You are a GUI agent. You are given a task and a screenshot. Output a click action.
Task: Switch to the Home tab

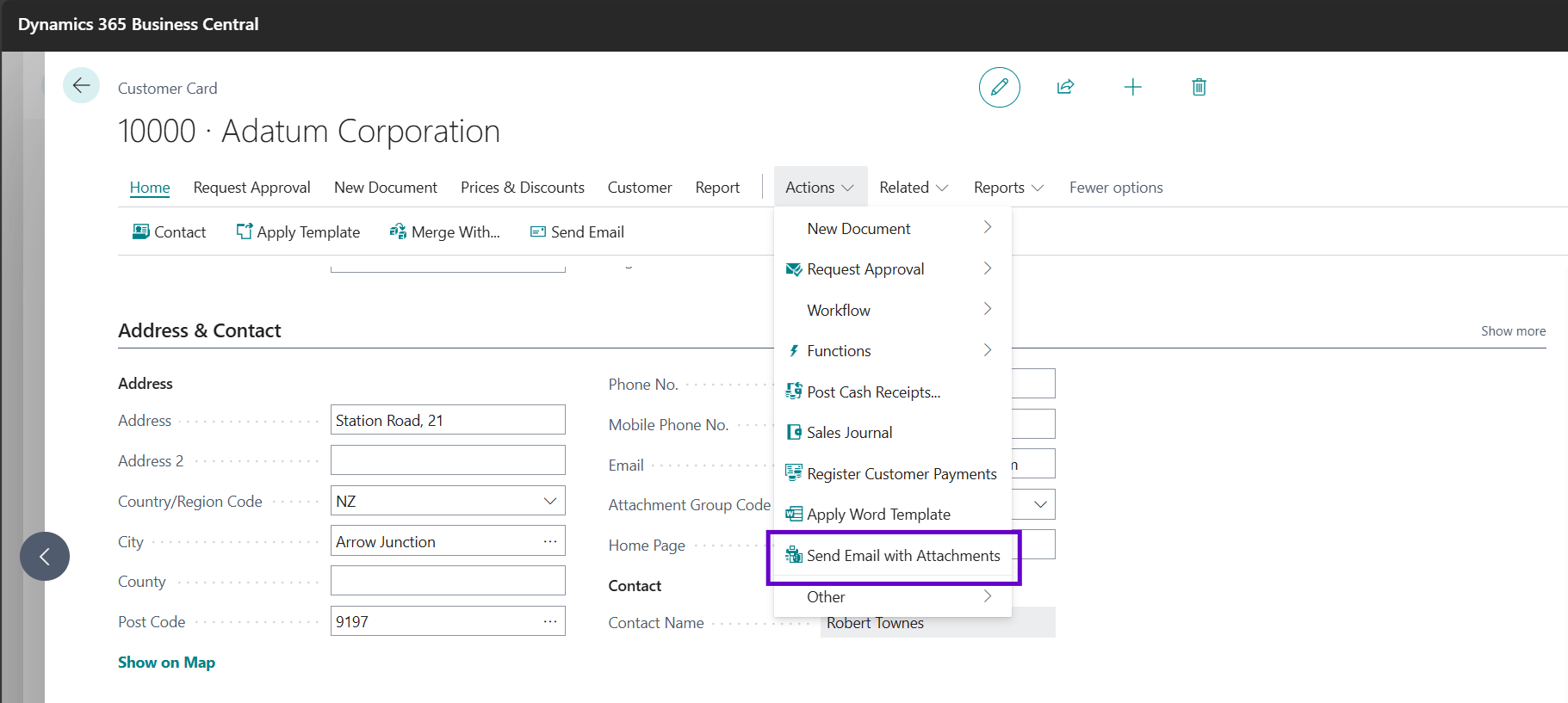150,188
